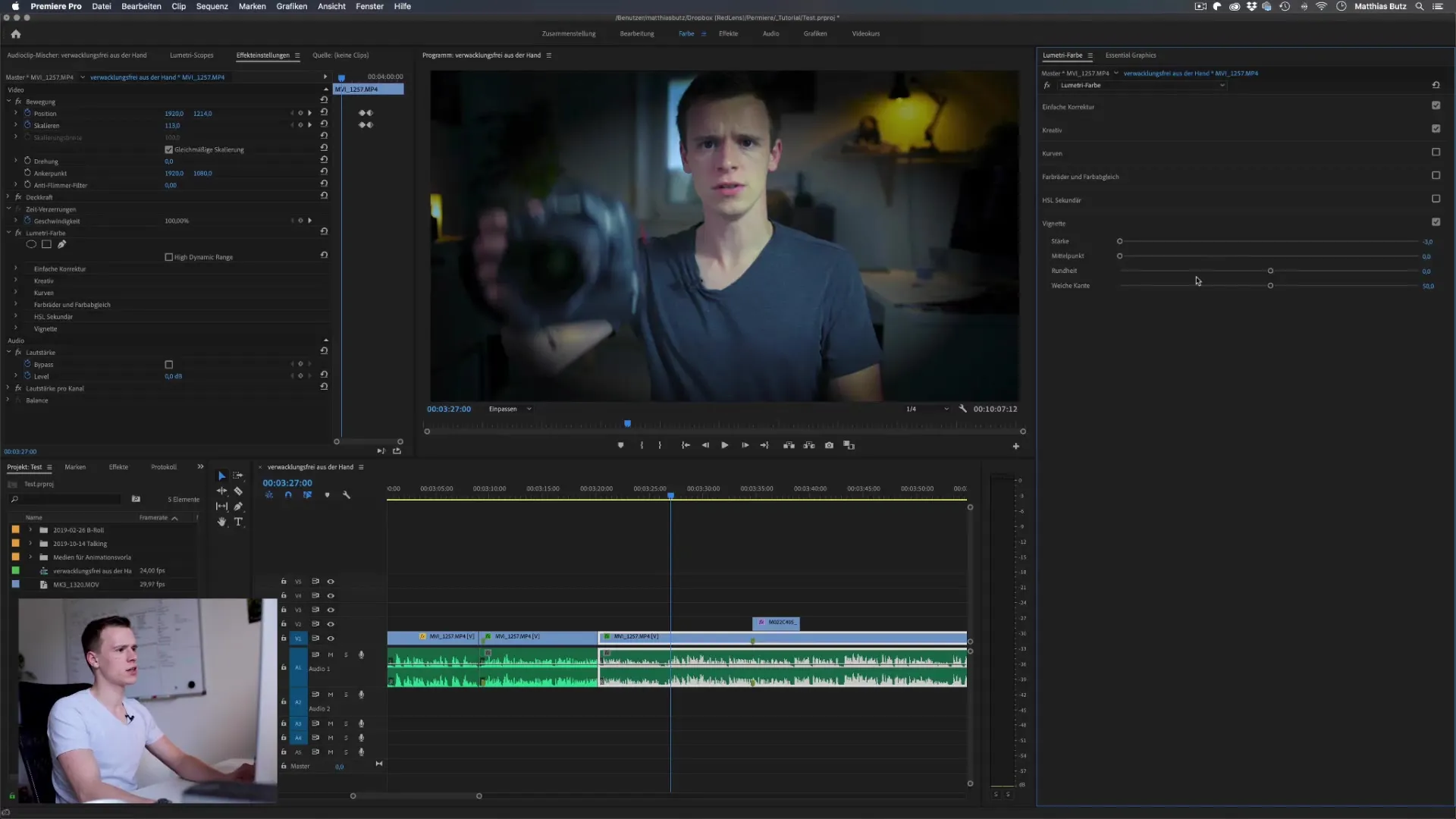Select the Type (T) tool

[x=238, y=522]
